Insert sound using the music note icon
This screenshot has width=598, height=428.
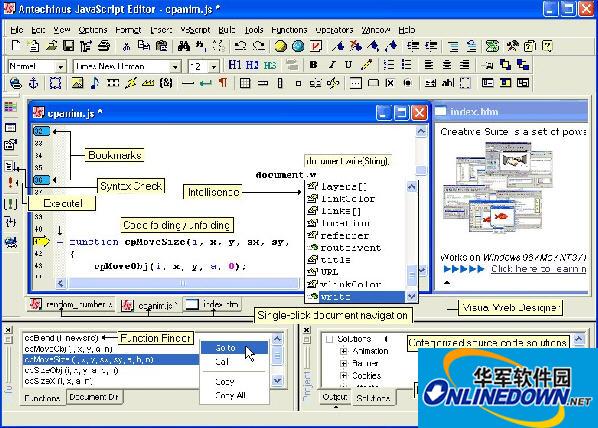[x=95, y=83]
